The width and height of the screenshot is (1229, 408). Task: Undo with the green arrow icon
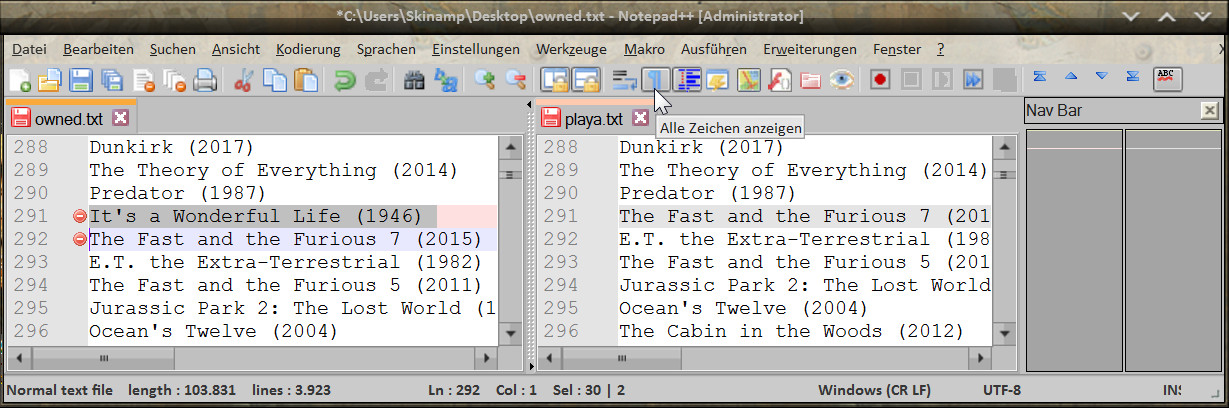point(345,80)
